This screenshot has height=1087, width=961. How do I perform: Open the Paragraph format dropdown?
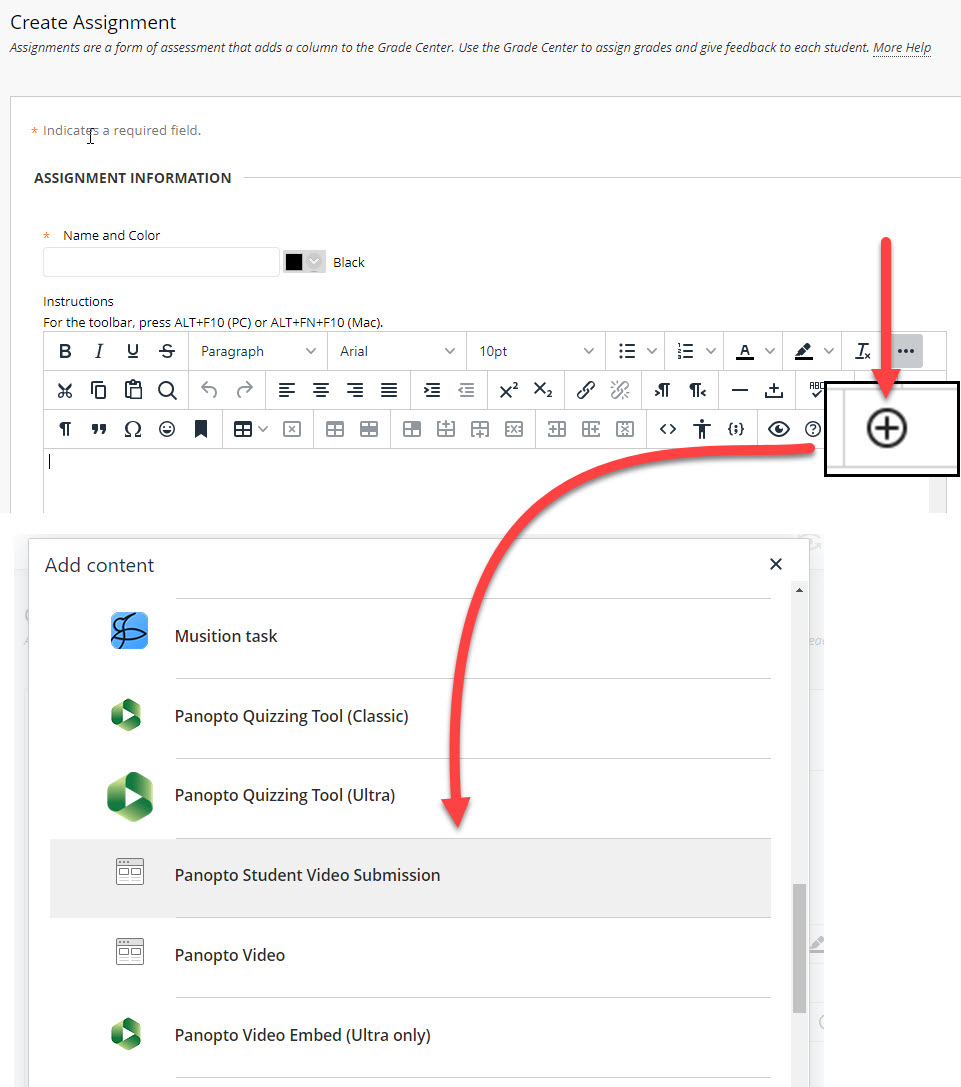258,351
